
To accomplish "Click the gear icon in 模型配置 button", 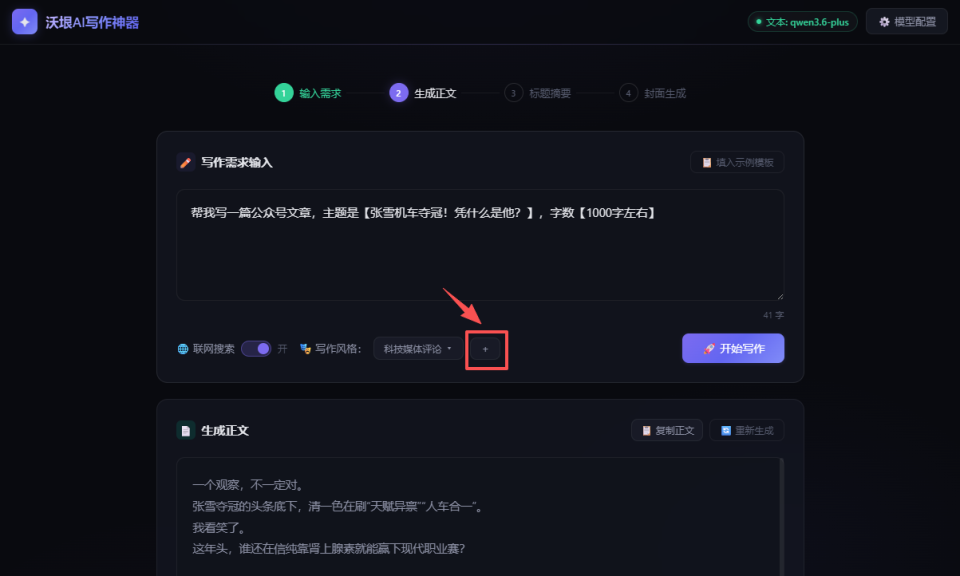I will point(885,21).
